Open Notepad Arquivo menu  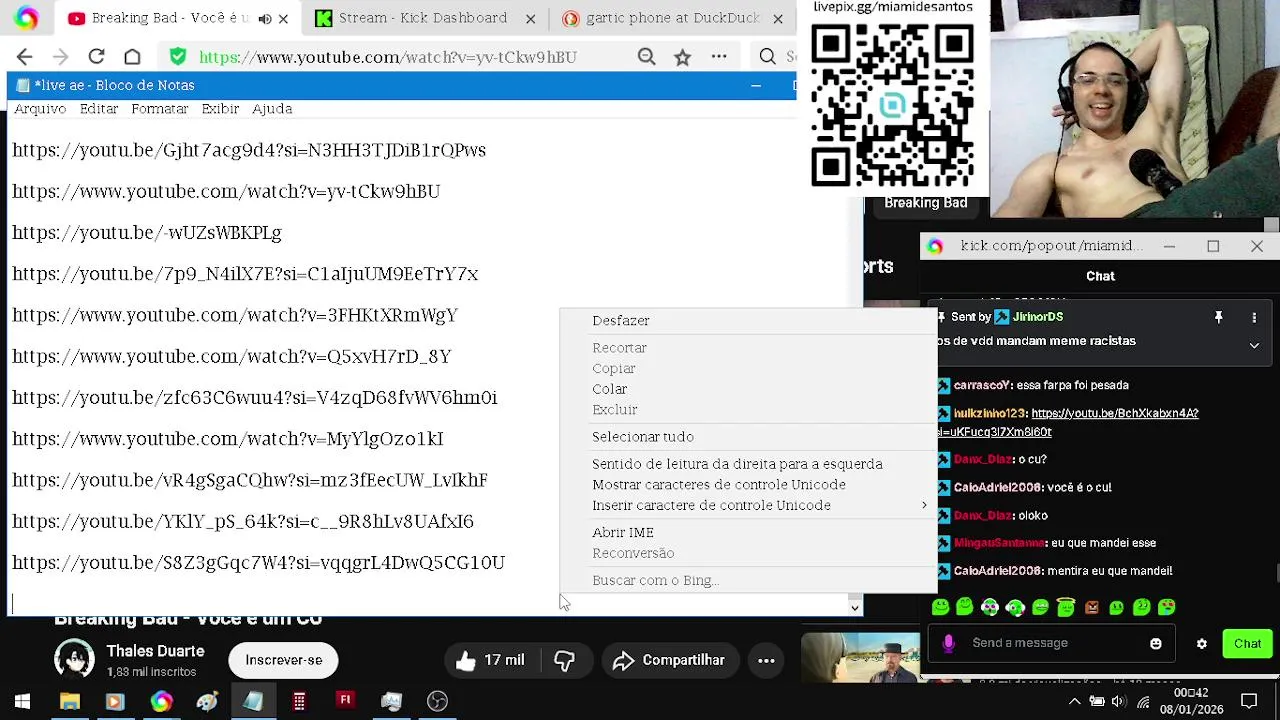[x=40, y=109]
